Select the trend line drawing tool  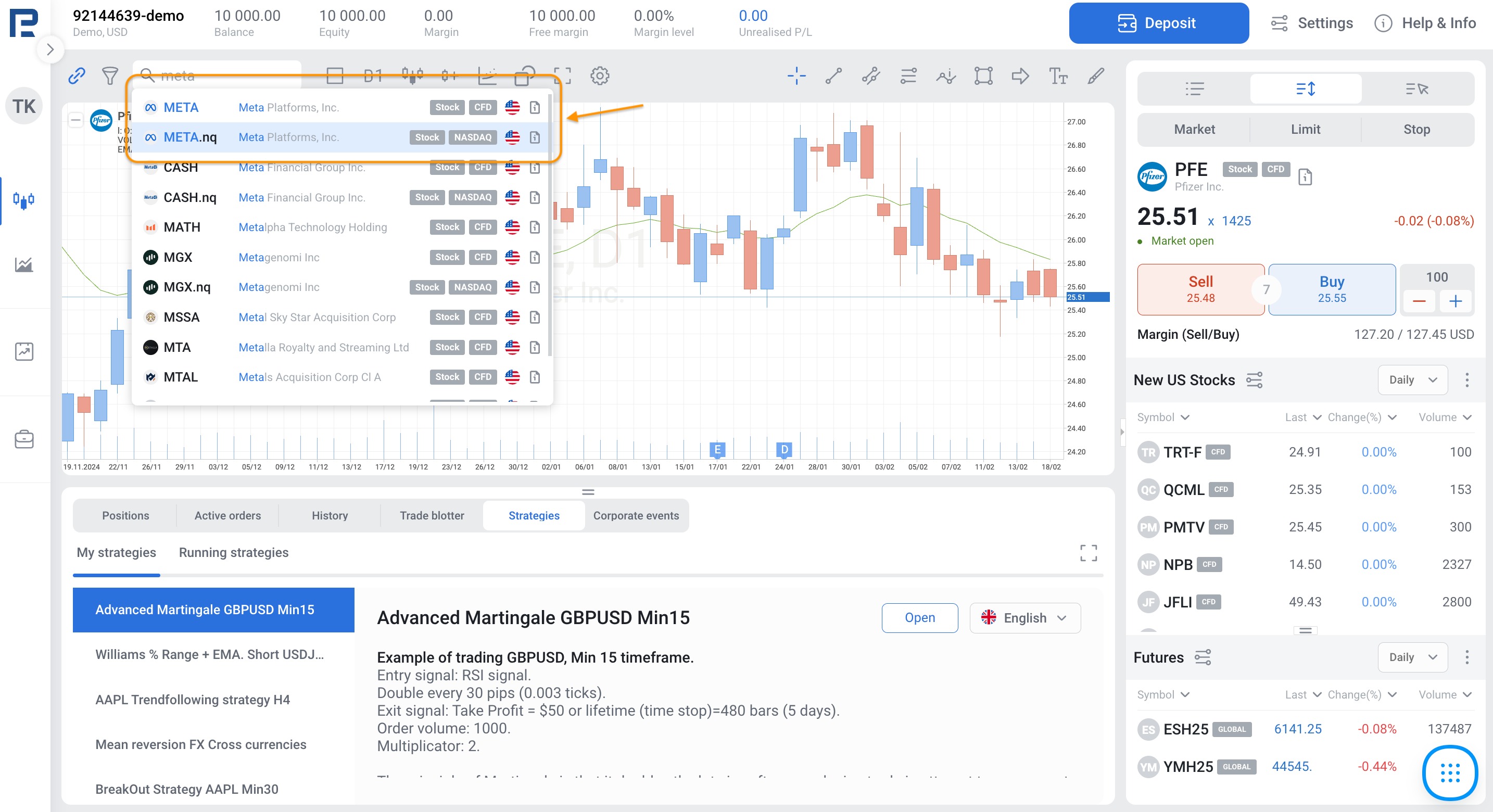pos(833,76)
